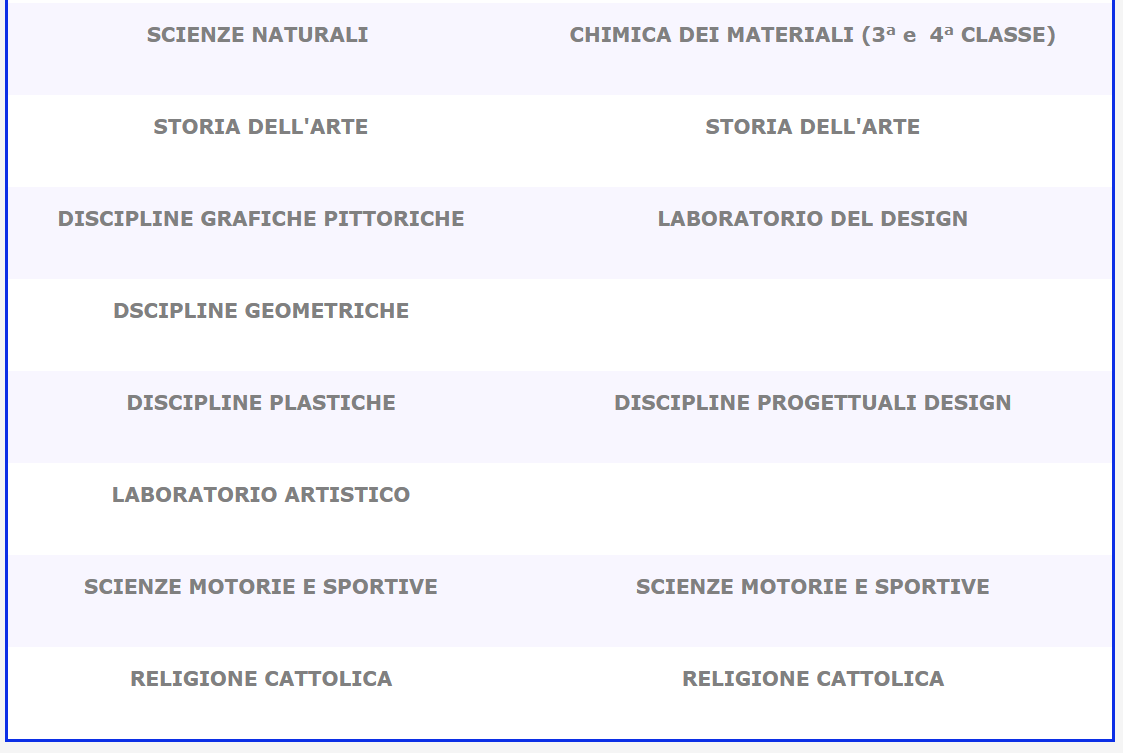Open DISCIPLINE PROGETTUALI DESIGN entry

click(812, 403)
